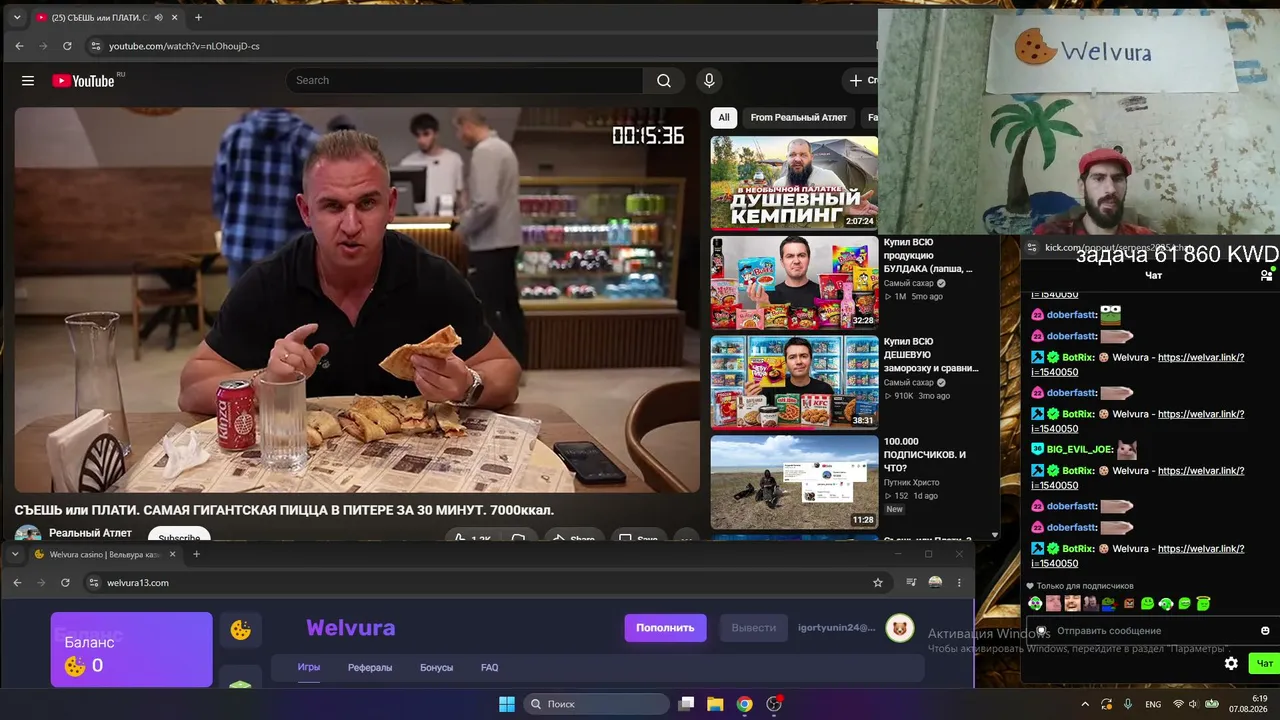Viewport: 1280px width, 720px height.
Task: Open the Реальный Атлет channel name
Action: click(90, 534)
